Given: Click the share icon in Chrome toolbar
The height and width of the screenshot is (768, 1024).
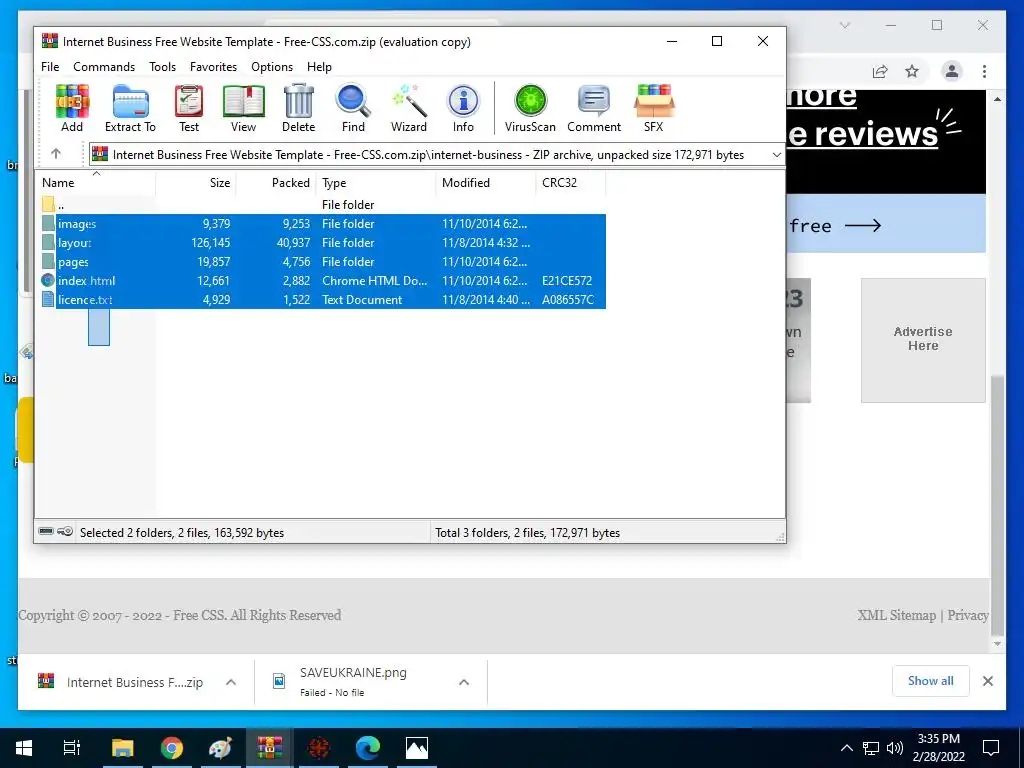Looking at the screenshot, I should 880,71.
